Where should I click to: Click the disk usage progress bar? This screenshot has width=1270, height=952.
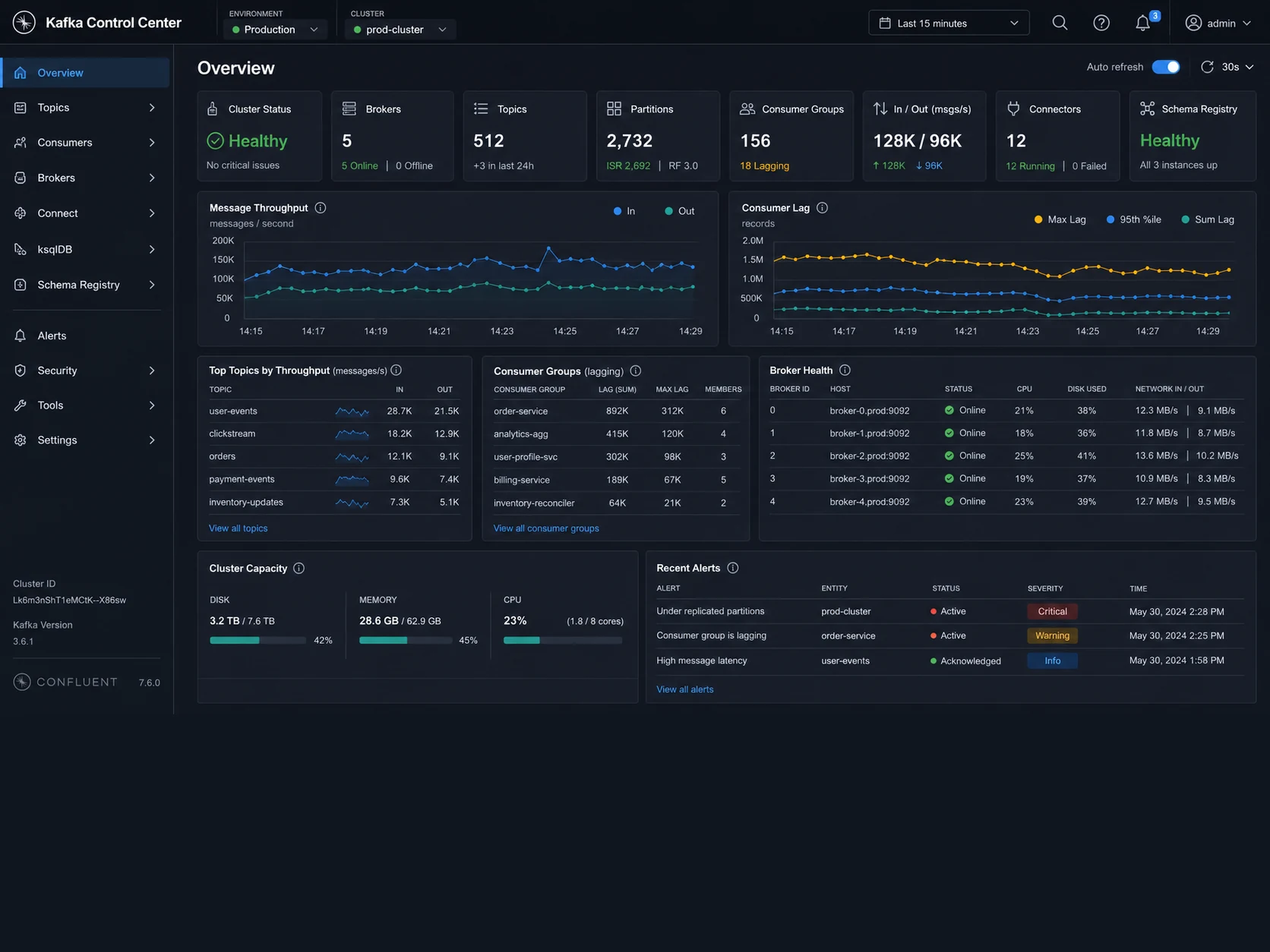tap(258, 641)
